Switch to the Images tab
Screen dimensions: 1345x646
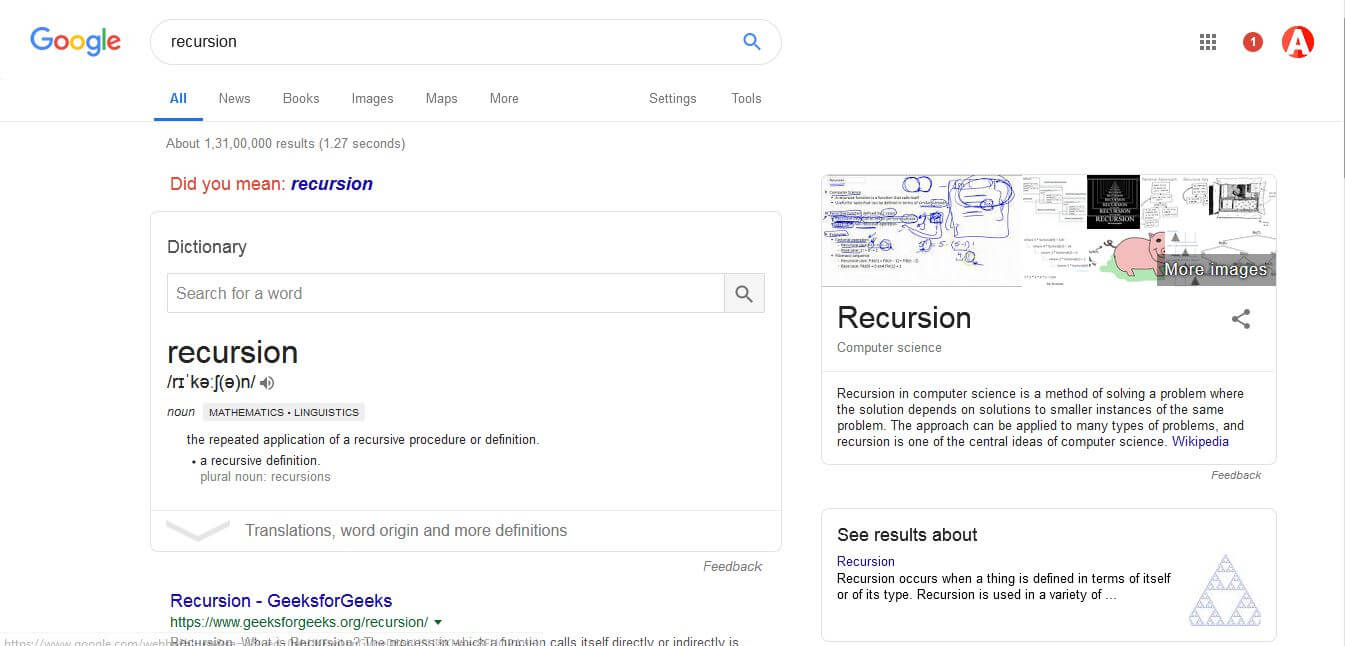coord(372,98)
